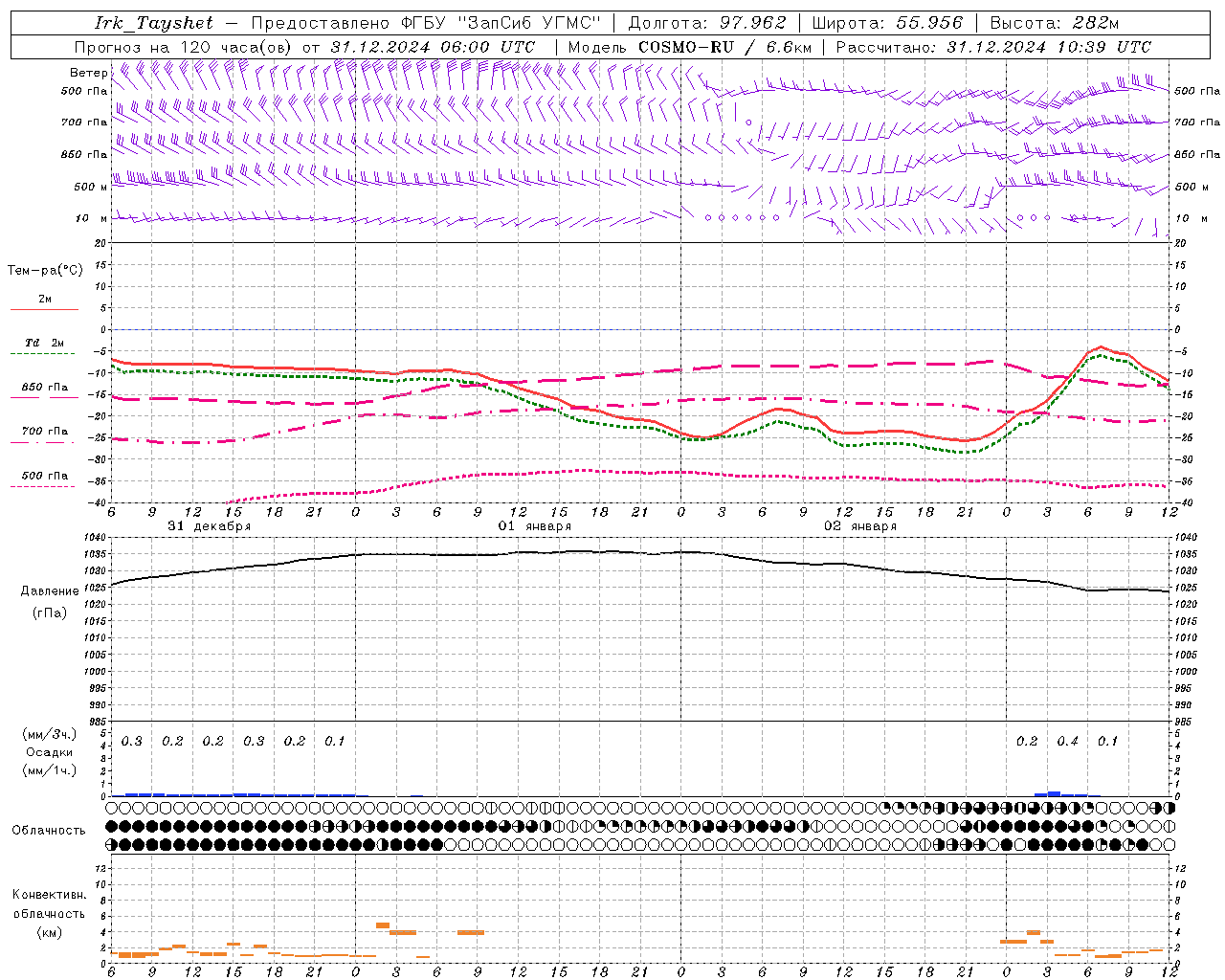Click the 01 января date label
Image resolution: width=1225 pixels, height=980 pixels.
tap(535, 526)
